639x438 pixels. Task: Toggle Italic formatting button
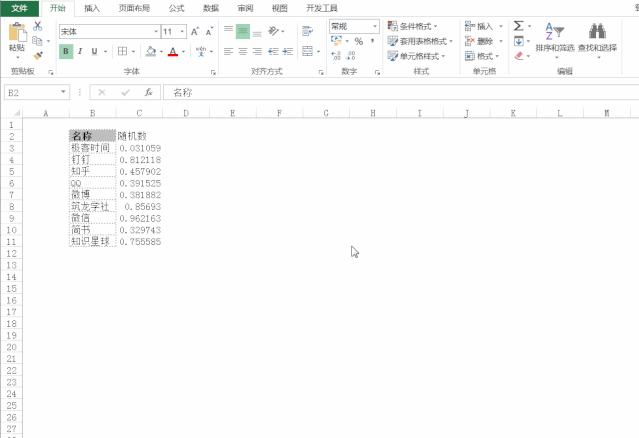(x=80, y=51)
